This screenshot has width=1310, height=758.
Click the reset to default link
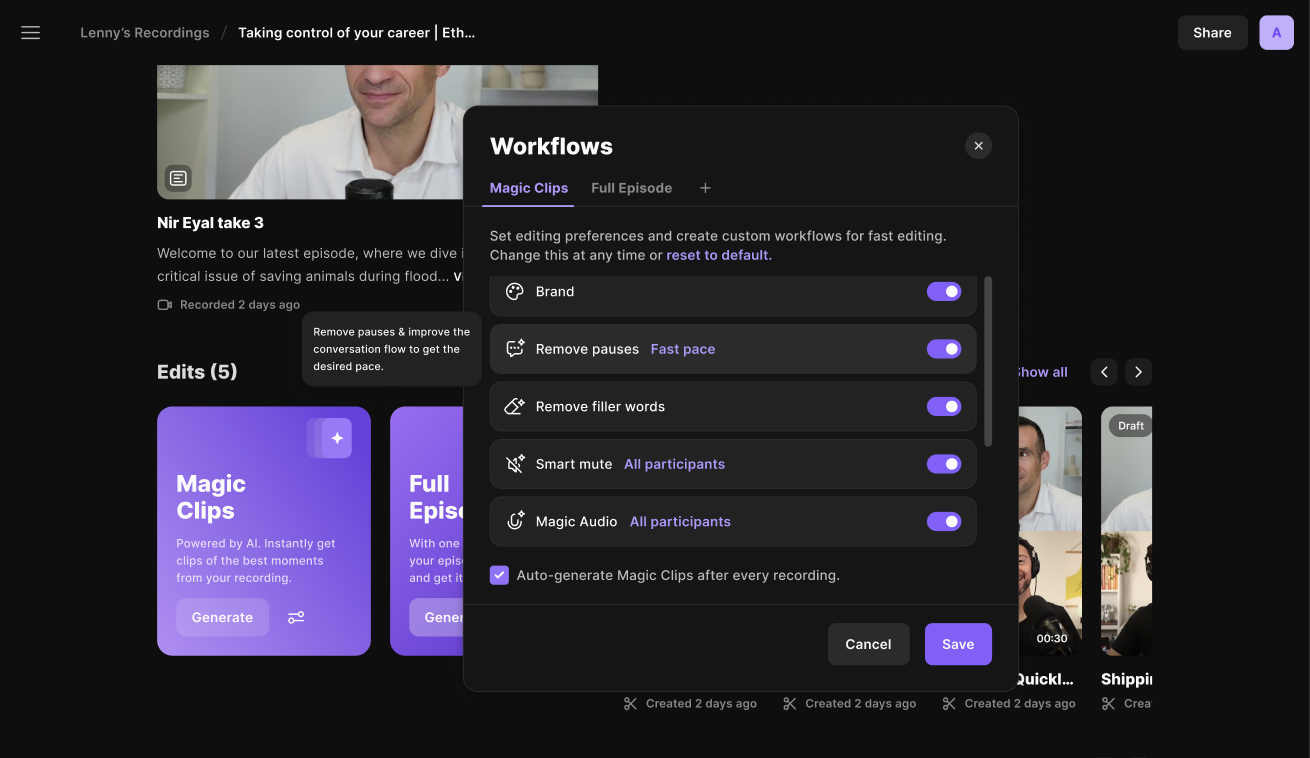point(719,255)
